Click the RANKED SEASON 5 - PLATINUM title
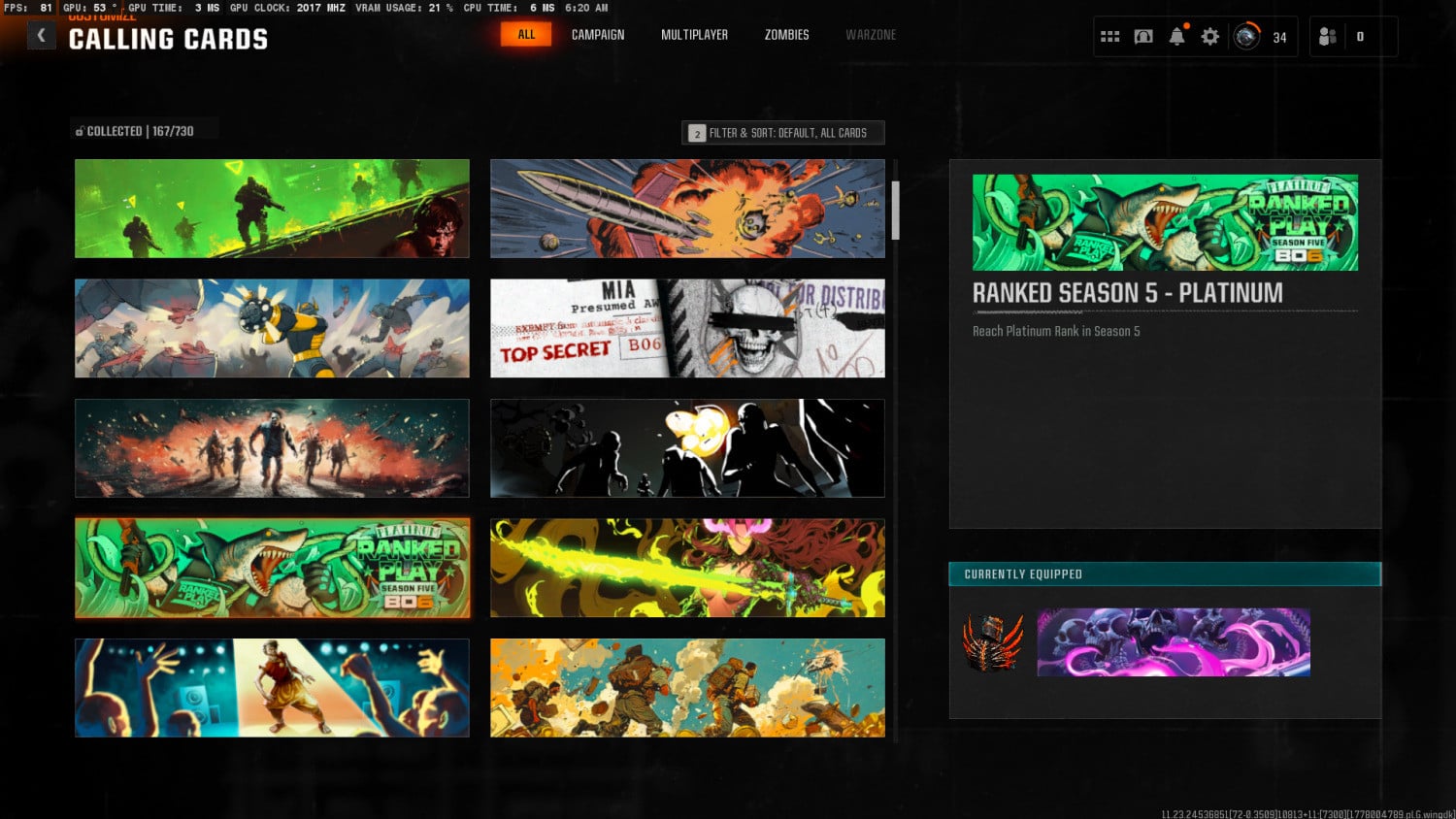This screenshot has width=1456, height=819. pyautogui.click(x=1127, y=293)
